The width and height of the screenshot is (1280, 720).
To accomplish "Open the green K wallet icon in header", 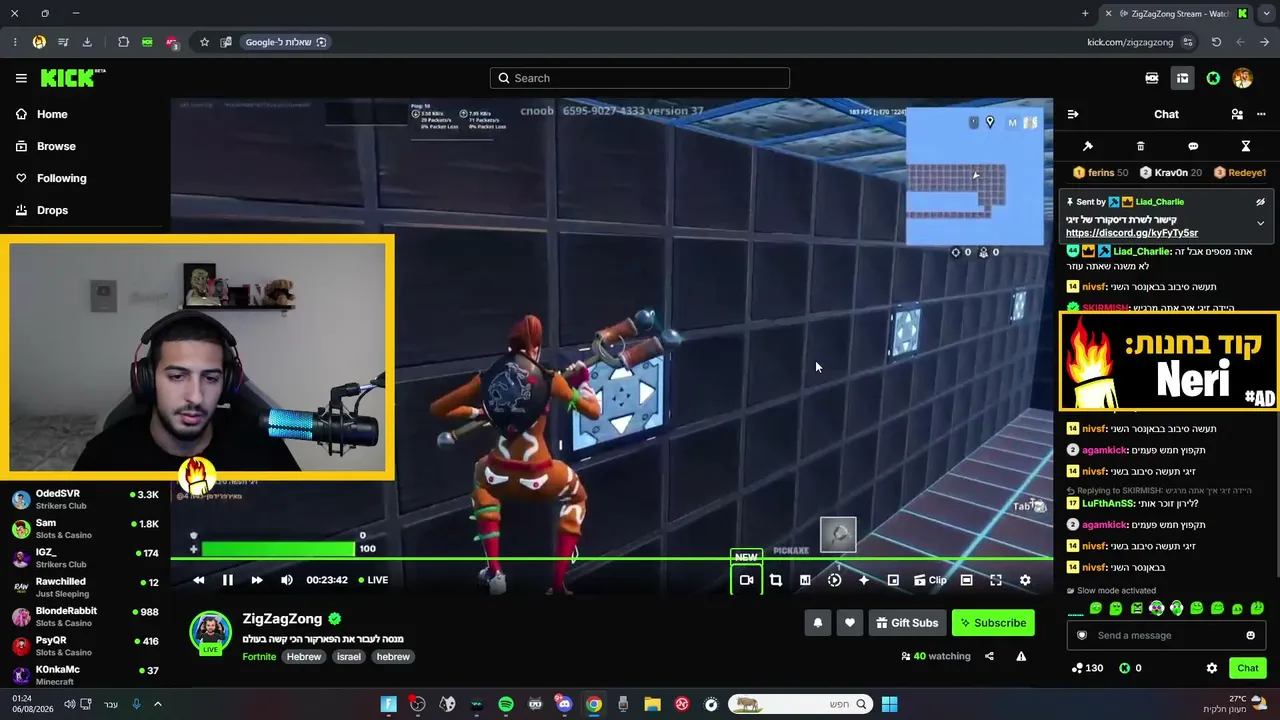I will [1213, 78].
